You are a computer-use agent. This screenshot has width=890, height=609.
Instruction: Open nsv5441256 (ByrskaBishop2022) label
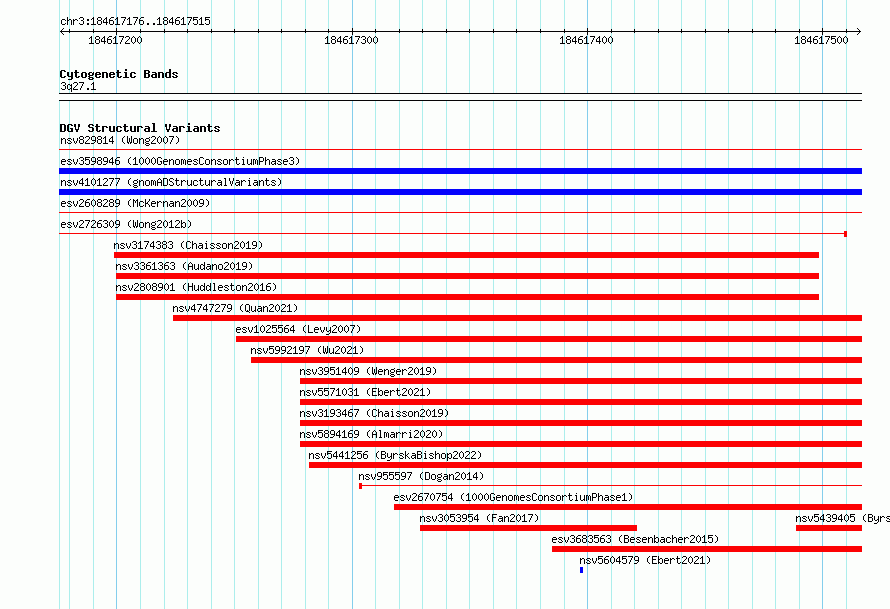[x=395, y=455]
